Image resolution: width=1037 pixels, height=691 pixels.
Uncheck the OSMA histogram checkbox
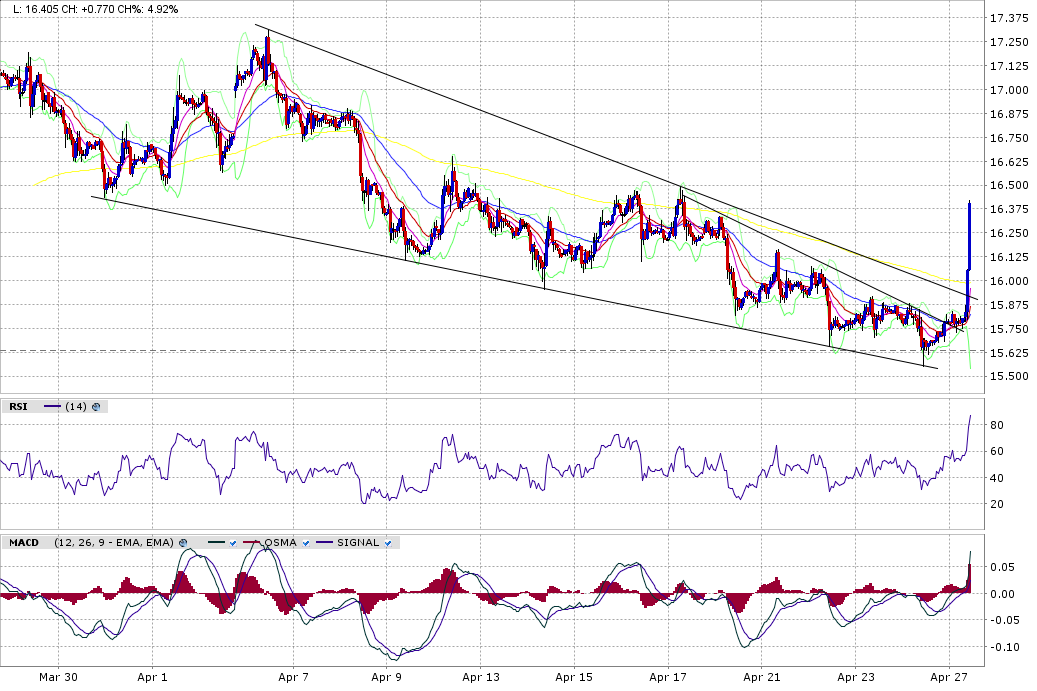[x=306, y=543]
